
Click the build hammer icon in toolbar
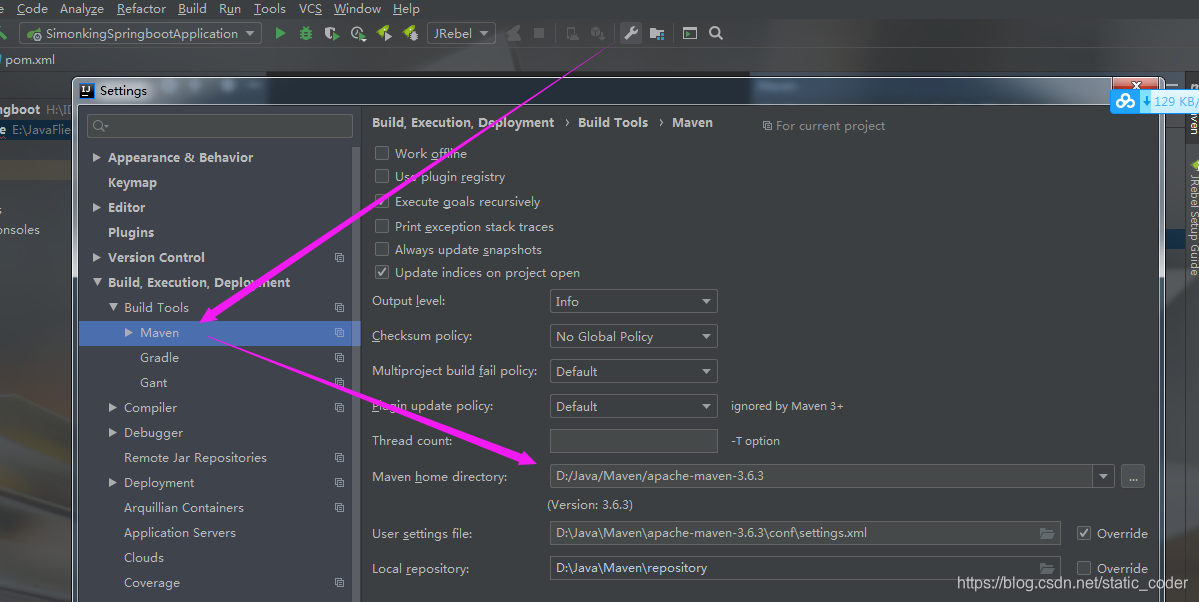tap(3, 33)
